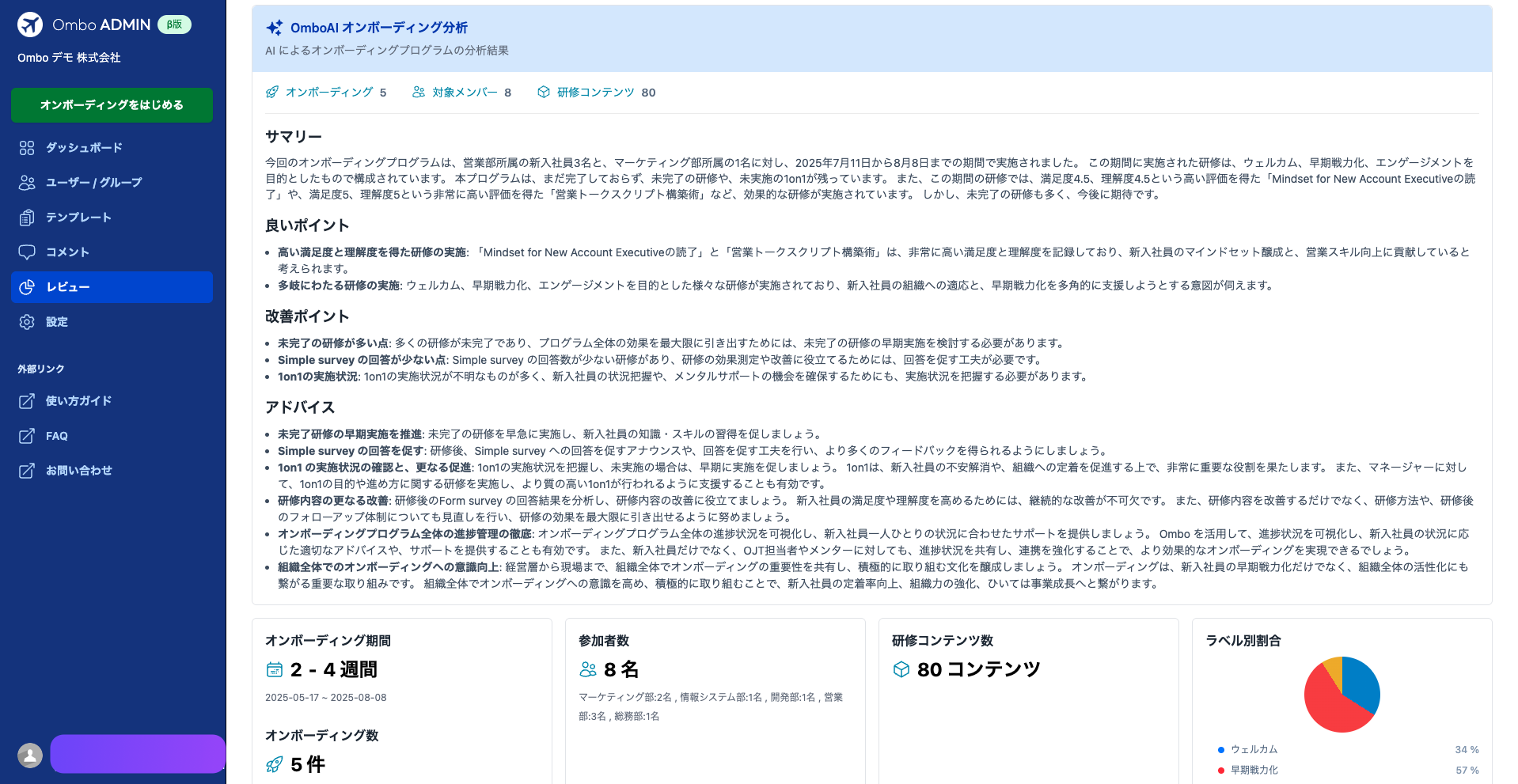Viewport: 1518px width, 784px height.
Task: Click the オンボーディングをはじめる button
Action: (x=112, y=105)
